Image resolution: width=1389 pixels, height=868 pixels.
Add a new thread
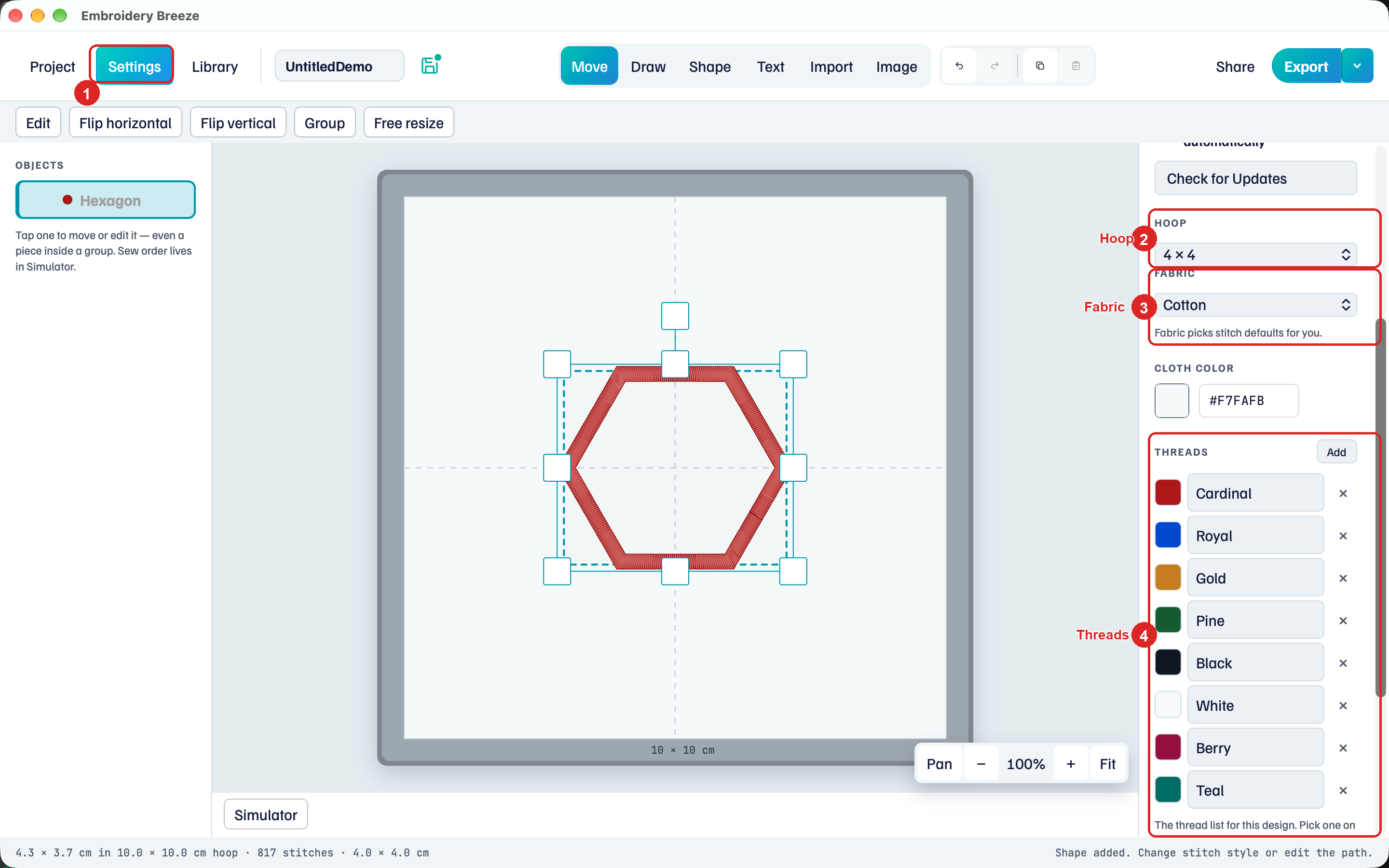click(1336, 452)
